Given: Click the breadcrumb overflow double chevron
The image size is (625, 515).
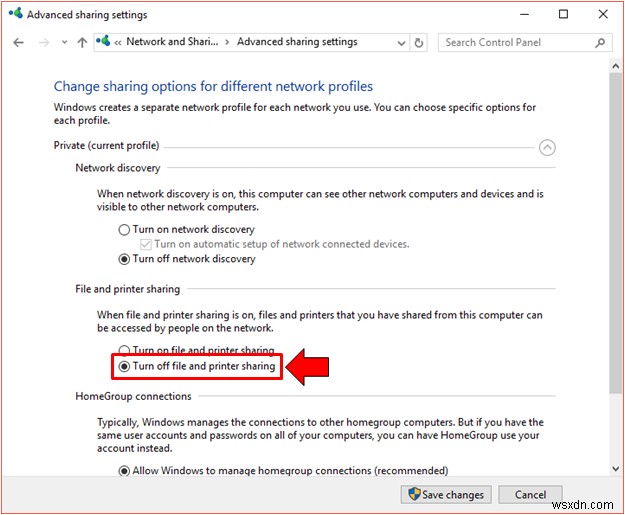Looking at the screenshot, I should 118,43.
